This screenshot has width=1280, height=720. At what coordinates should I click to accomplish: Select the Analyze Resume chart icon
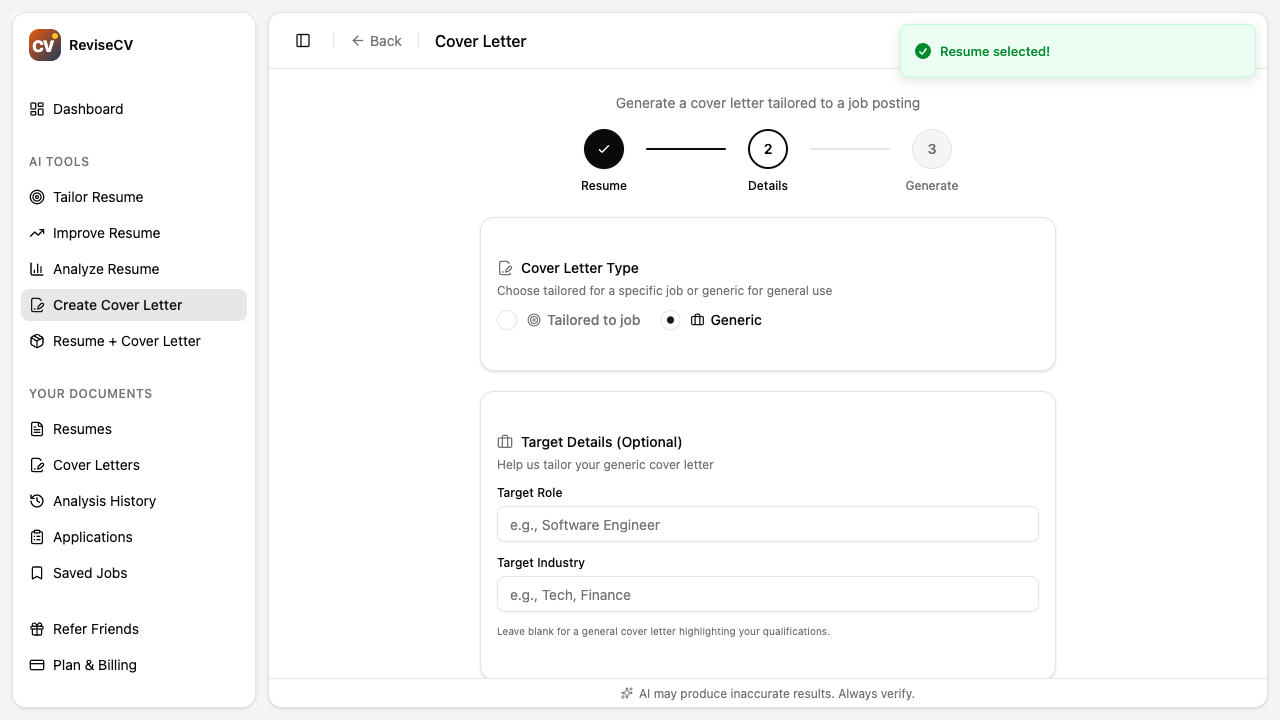(37, 269)
